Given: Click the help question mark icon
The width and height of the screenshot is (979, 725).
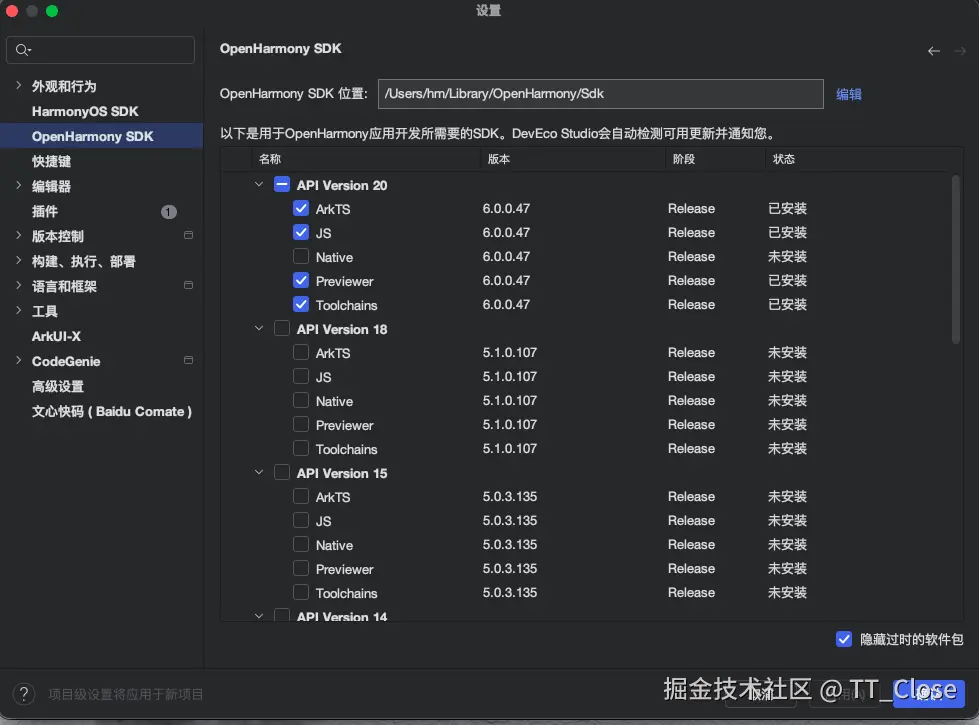Looking at the screenshot, I should click(x=23, y=693).
